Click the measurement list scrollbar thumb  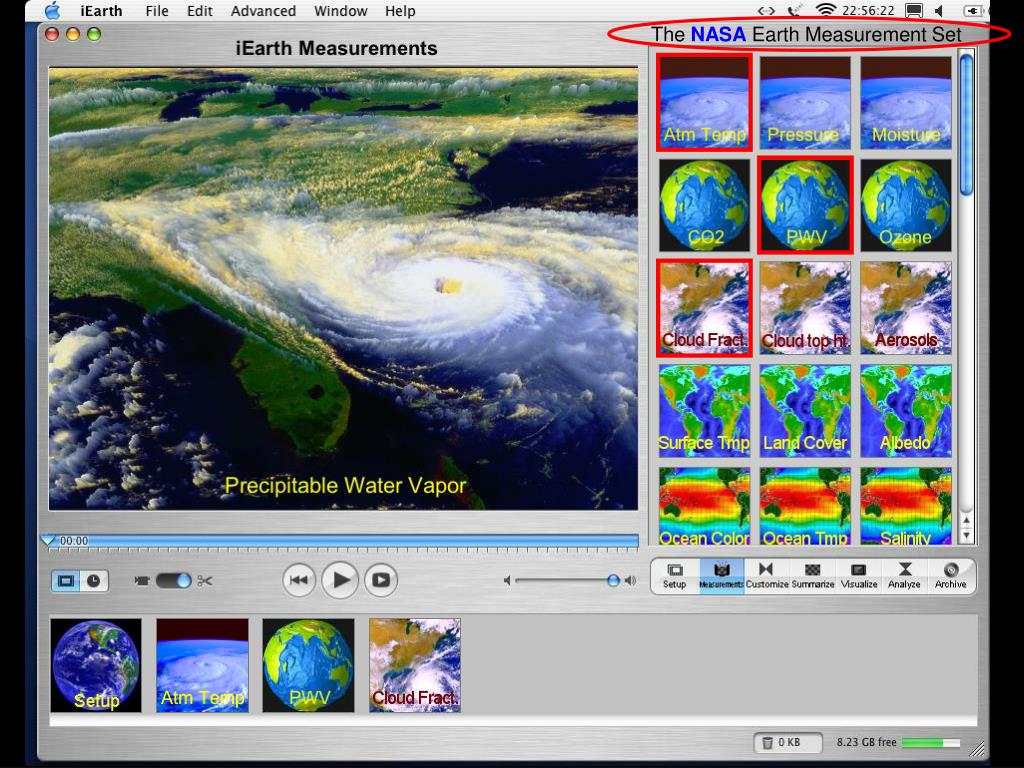click(966, 123)
